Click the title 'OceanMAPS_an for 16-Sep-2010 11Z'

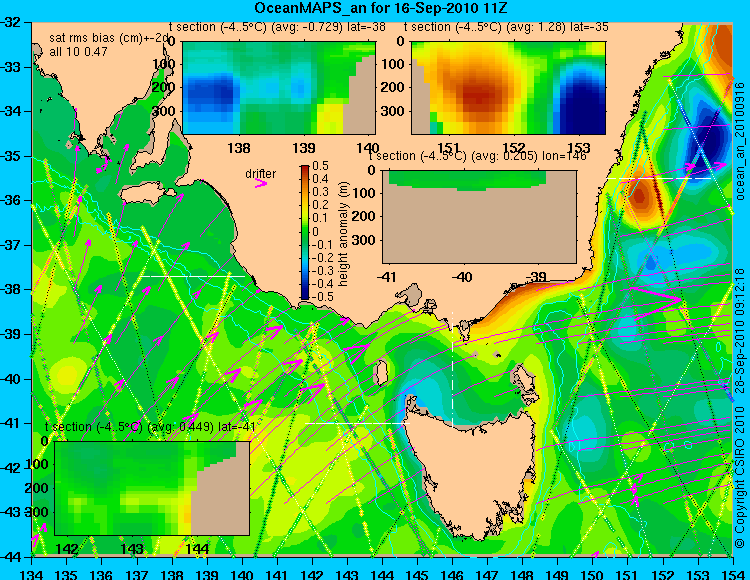(x=381, y=8)
